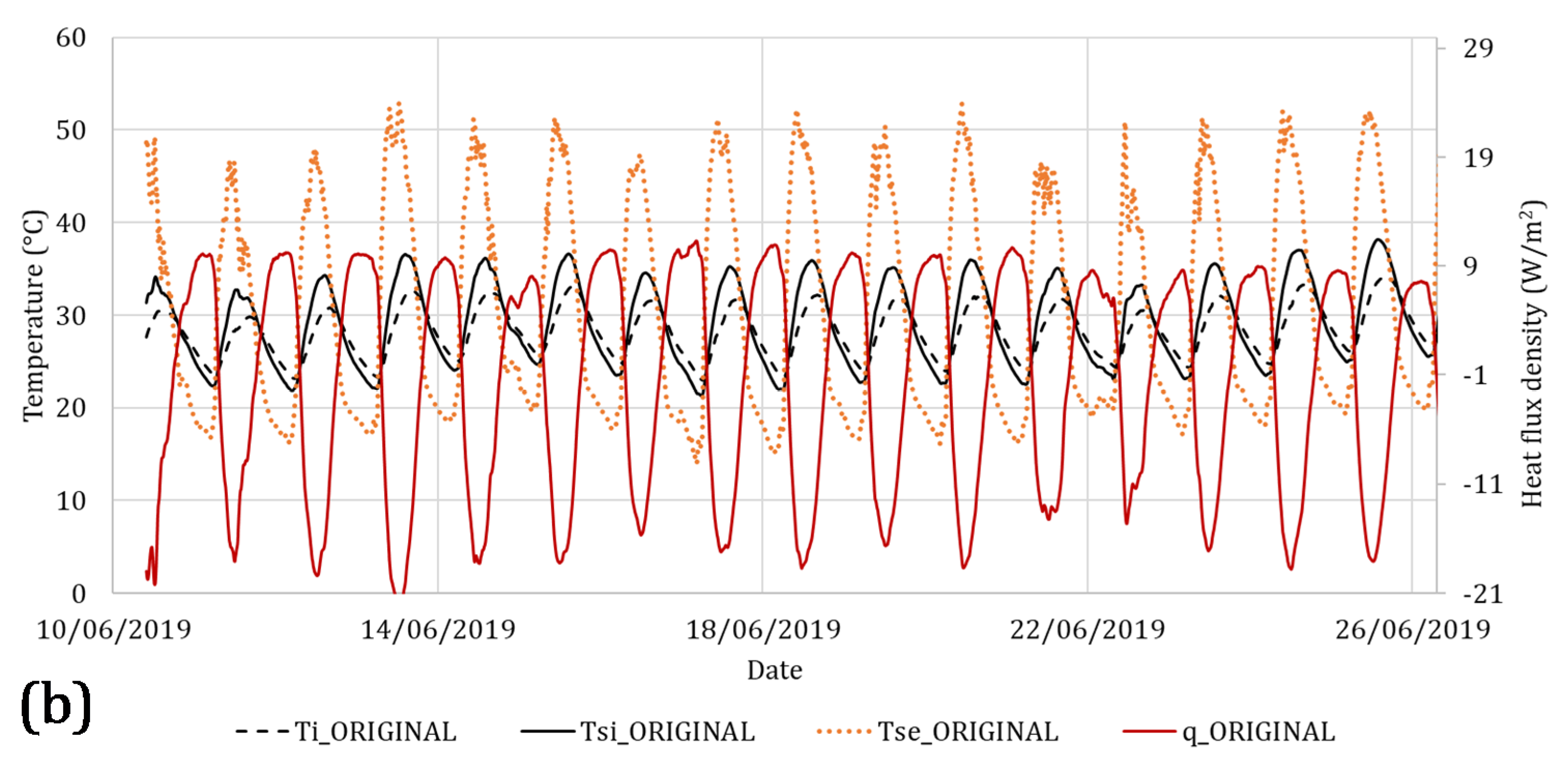Click the Tsi_ORIGINAL legend entry

click(x=667, y=731)
